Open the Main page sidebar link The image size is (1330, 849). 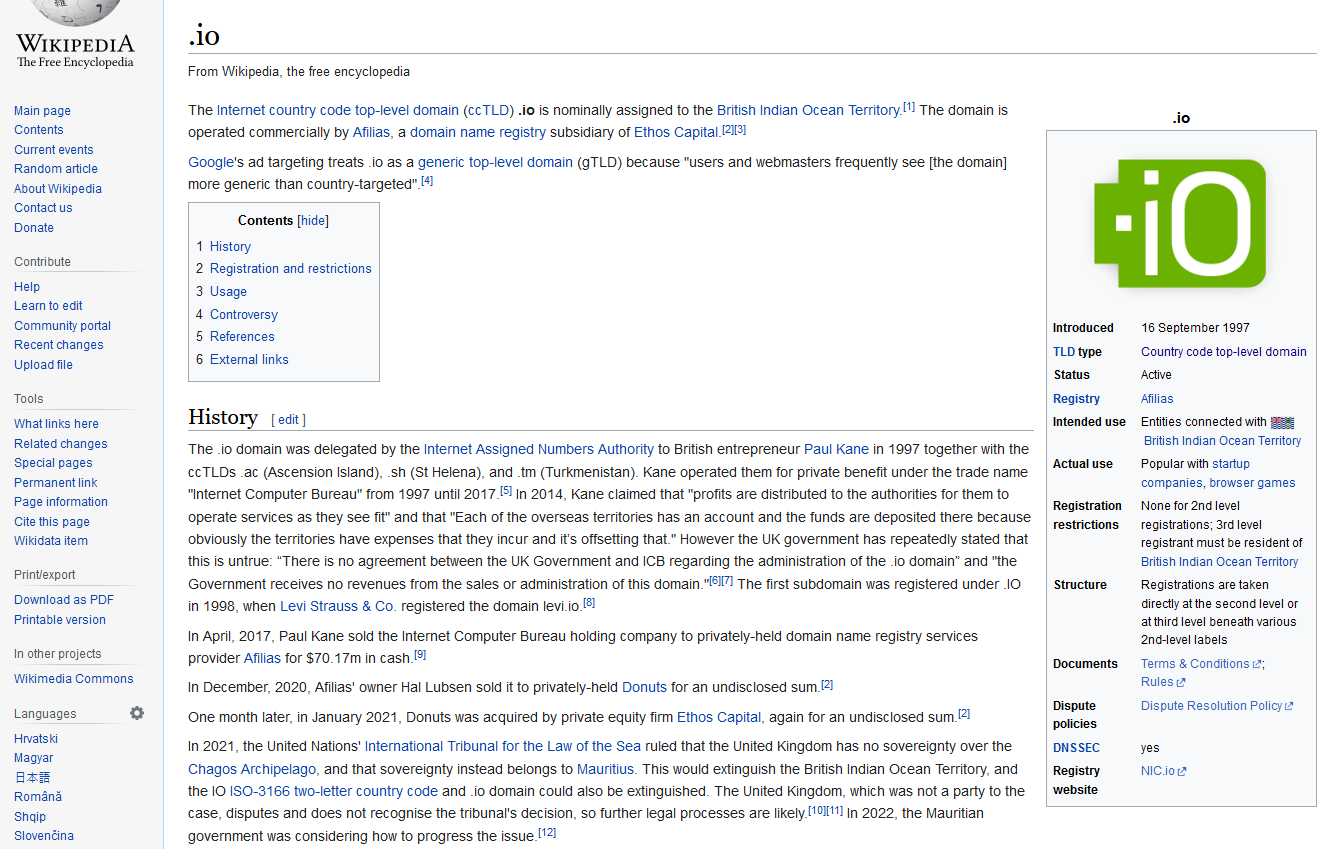(42, 111)
